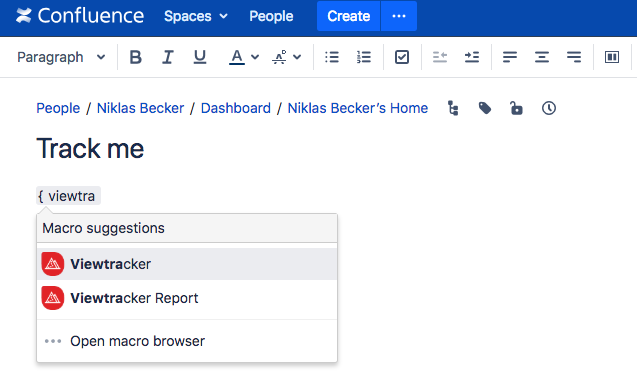Image resolution: width=637 pixels, height=384 pixels.
Task: Select the Viewtracker Report macro suggestion
Action: click(187, 298)
